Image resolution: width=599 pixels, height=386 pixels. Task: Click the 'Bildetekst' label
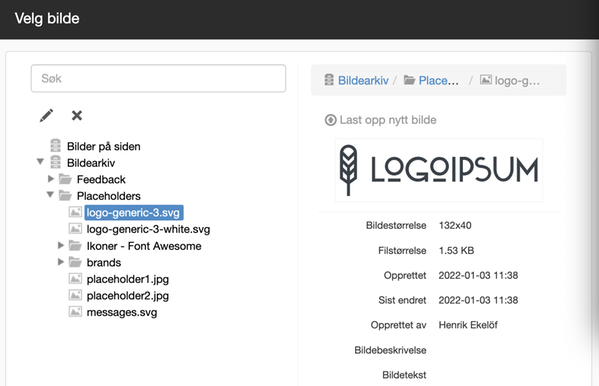tap(404, 375)
